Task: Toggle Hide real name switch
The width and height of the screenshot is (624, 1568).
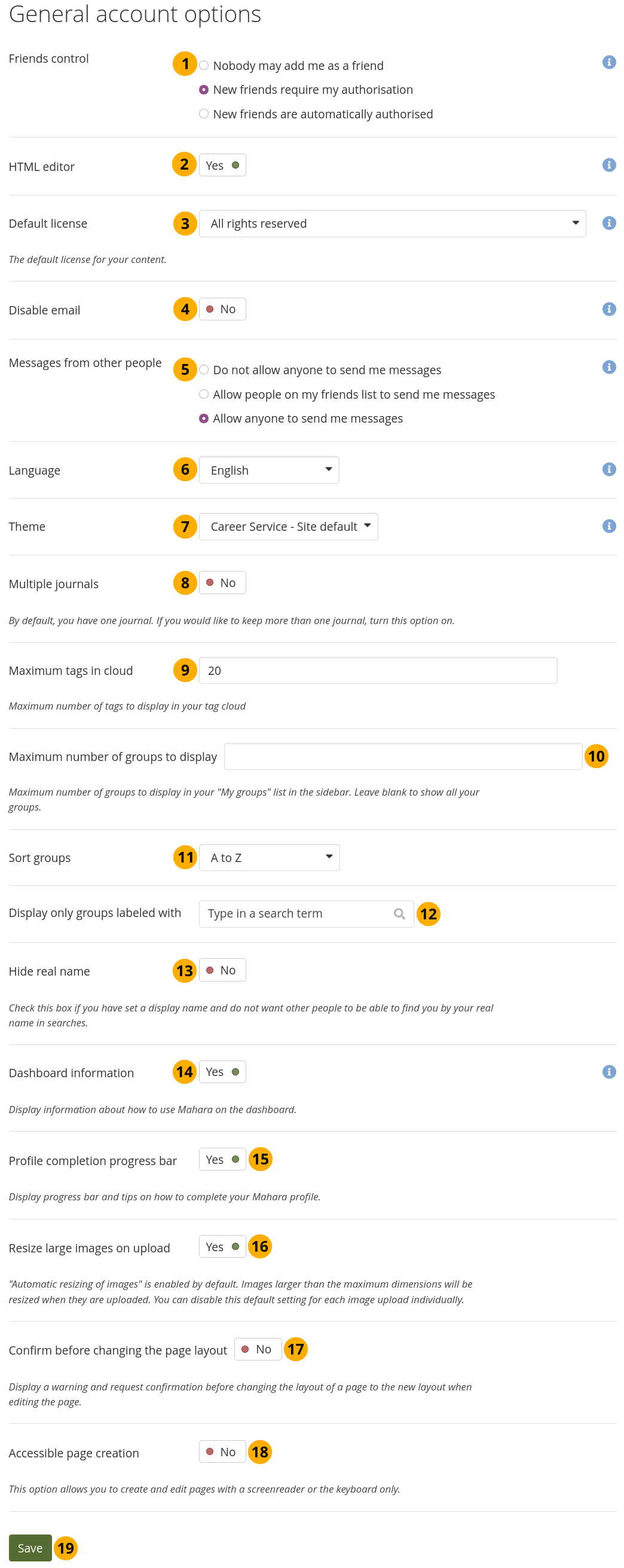Action: [222, 970]
